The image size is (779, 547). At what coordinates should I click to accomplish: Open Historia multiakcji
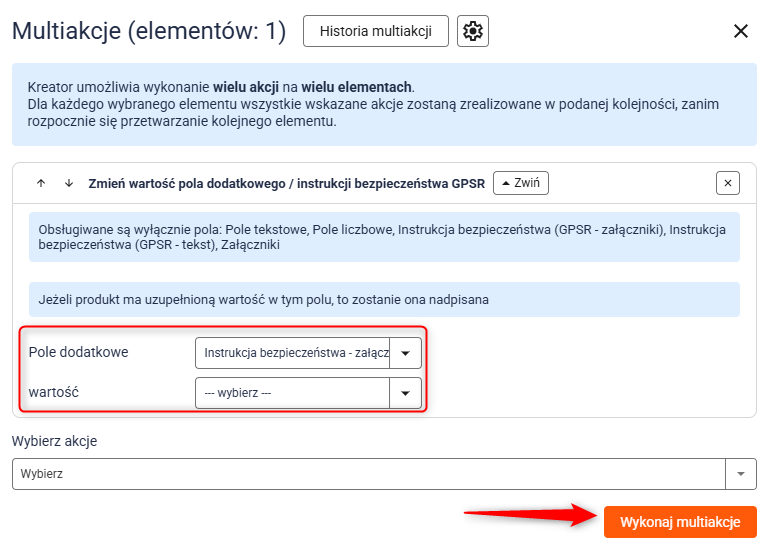click(x=375, y=31)
